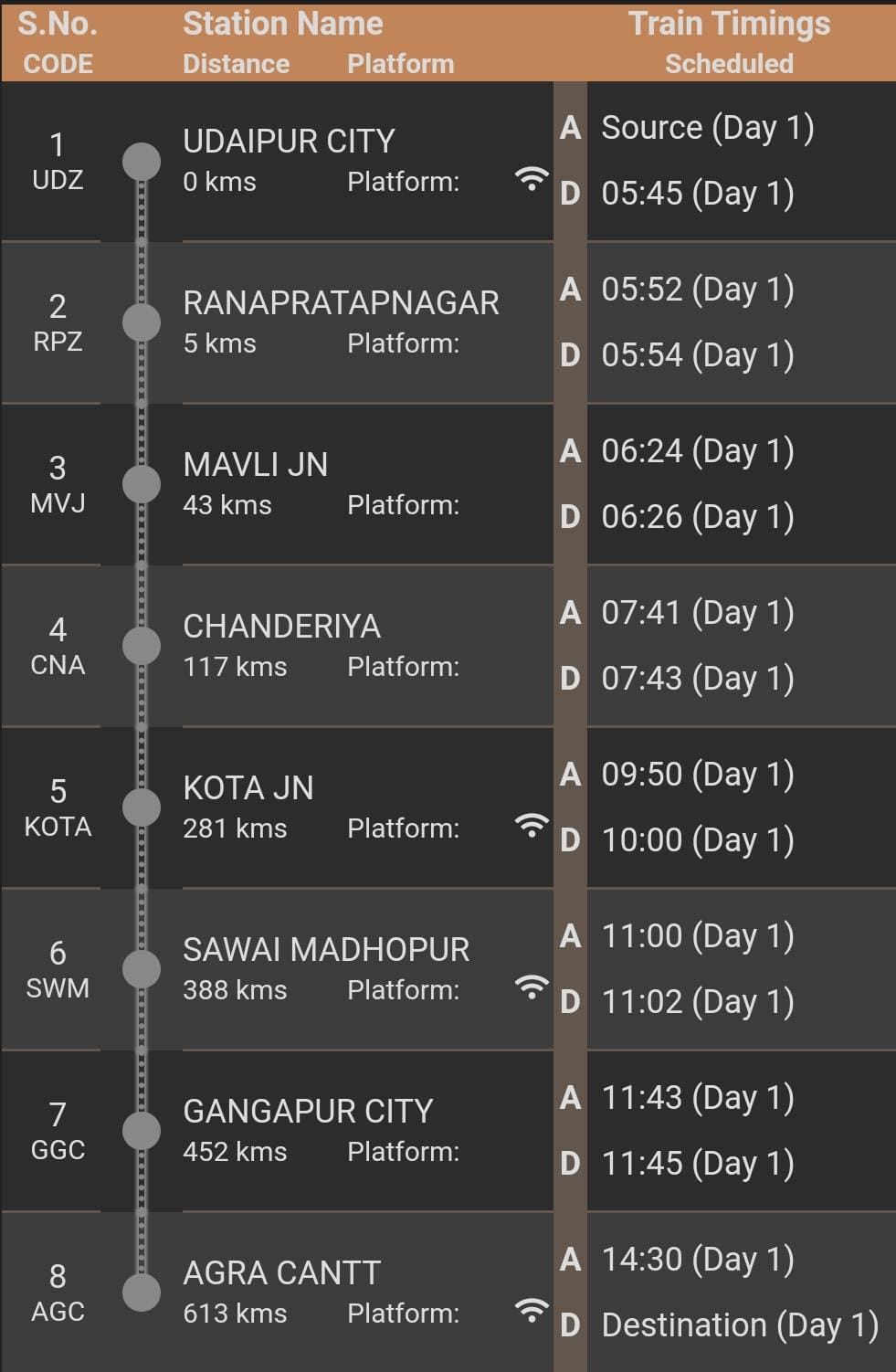Click the AGRA CANTT station name
This screenshot has height=1372, width=896.
(x=281, y=1273)
